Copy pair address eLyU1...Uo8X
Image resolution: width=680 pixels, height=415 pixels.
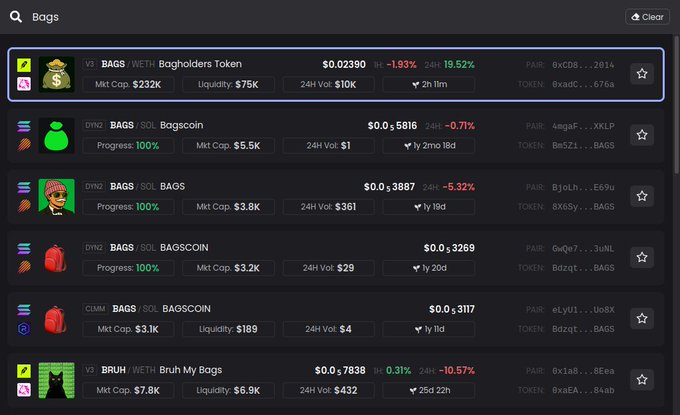pos(583,310)
